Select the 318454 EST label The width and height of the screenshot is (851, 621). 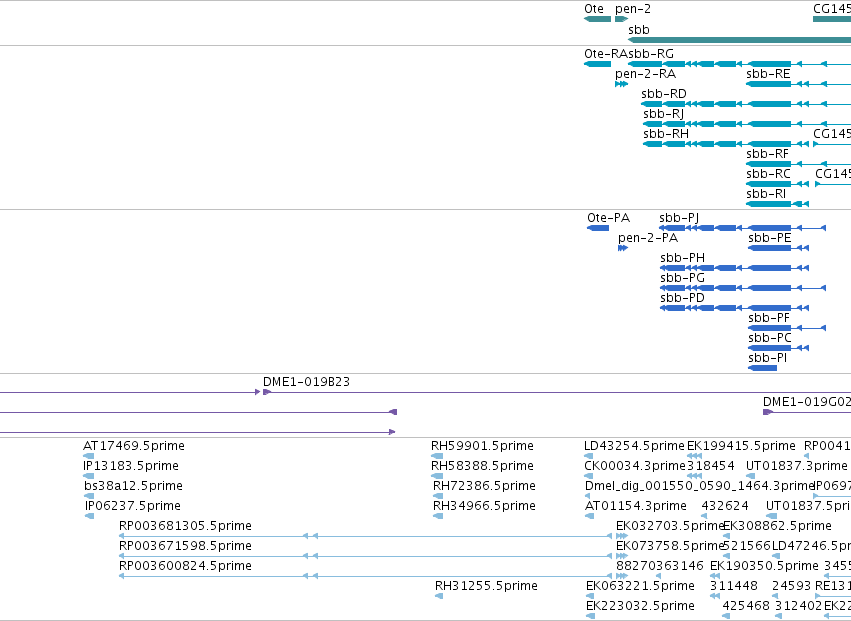point(711,466)
